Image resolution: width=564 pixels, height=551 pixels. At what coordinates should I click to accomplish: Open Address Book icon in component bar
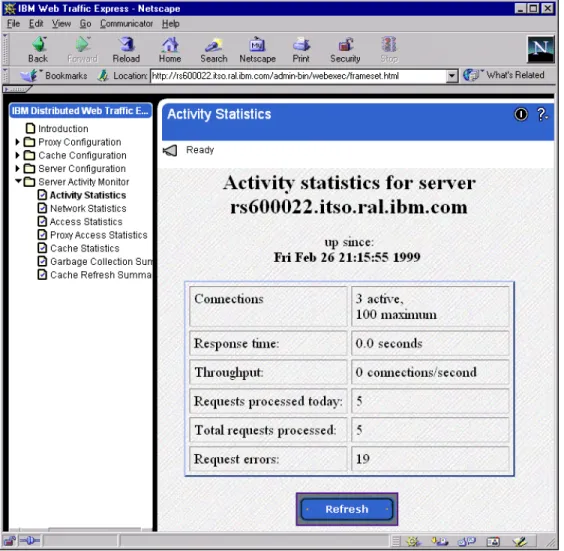[493, 541]
